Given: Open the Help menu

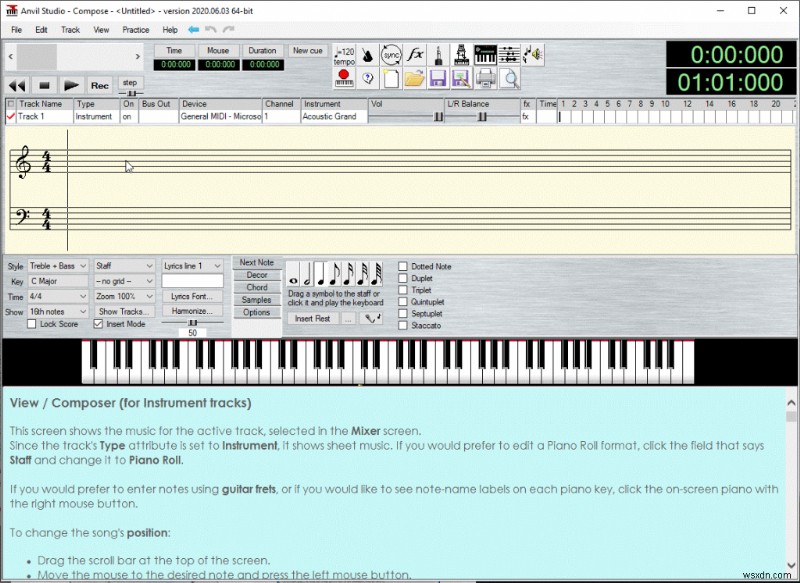Looking at the screenshot, I should pos(170,30).
